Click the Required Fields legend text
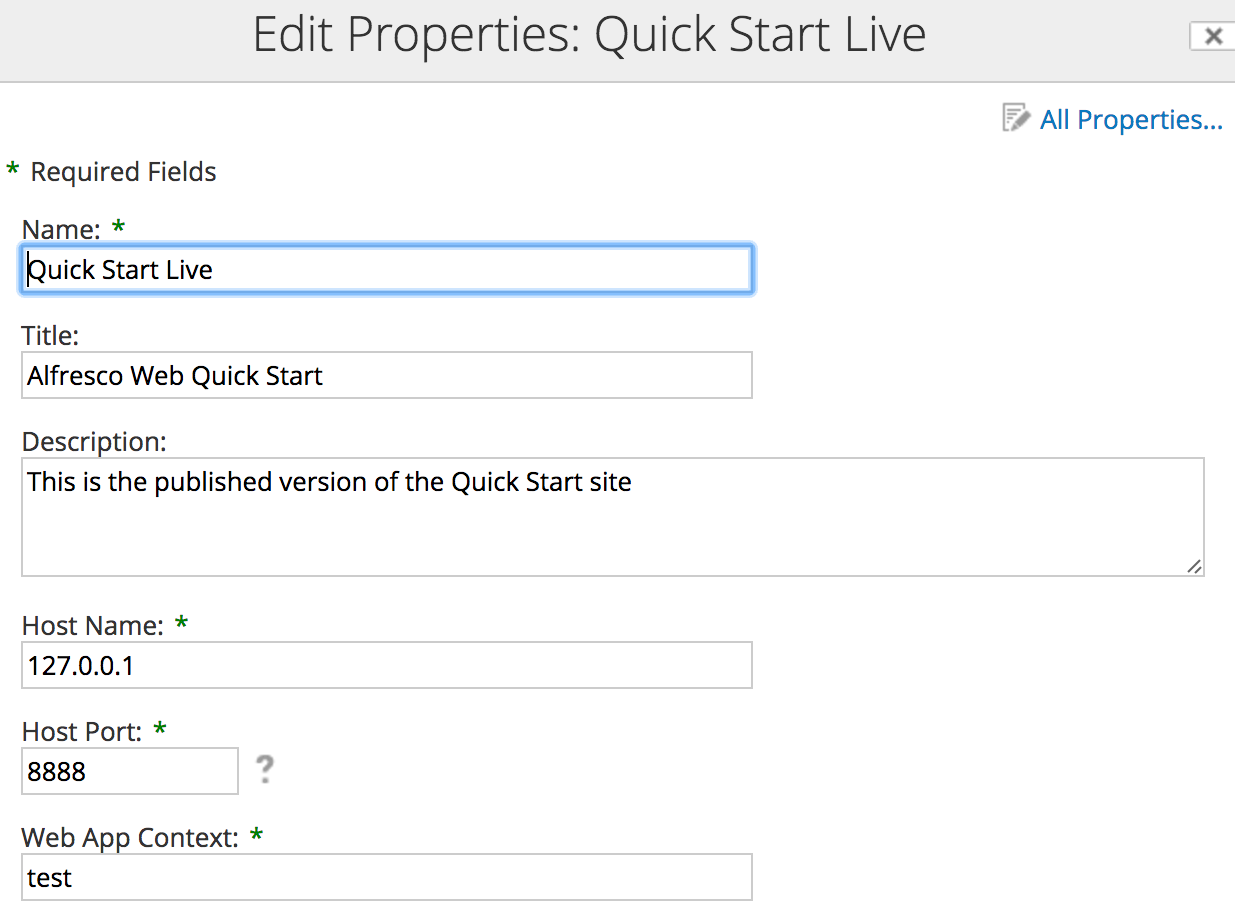1235x901 pixels. [x=123, y=172]
